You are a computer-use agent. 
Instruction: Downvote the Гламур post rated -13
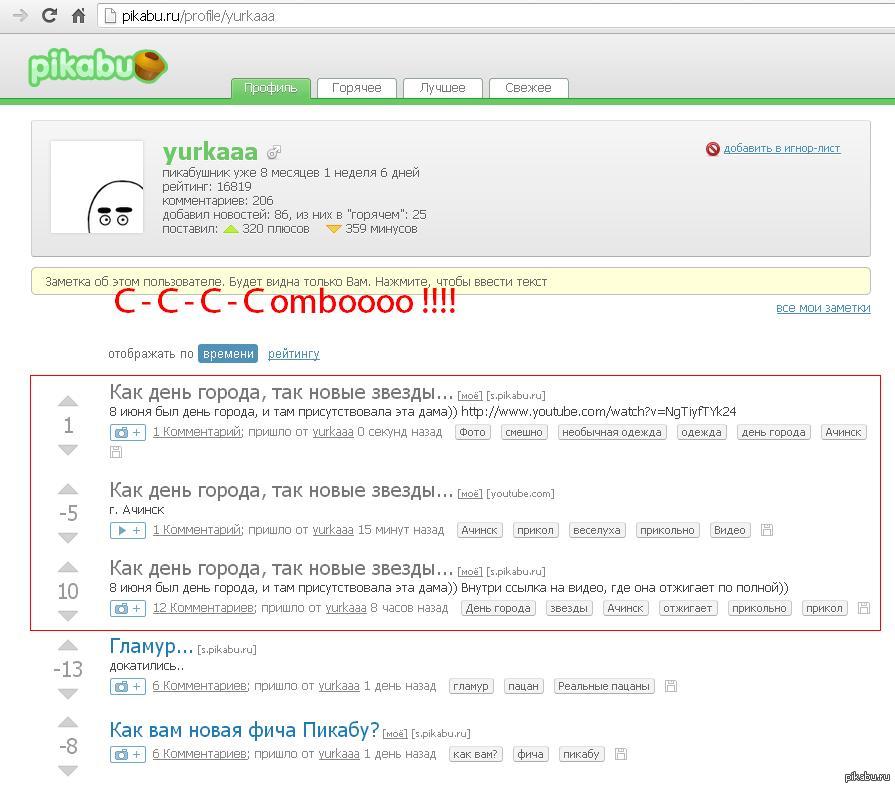tap(68, 693)
